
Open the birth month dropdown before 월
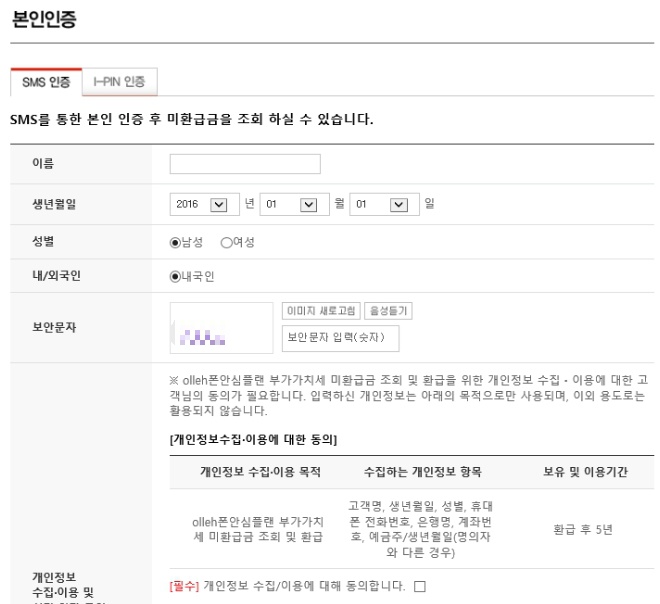pos(294,204)
